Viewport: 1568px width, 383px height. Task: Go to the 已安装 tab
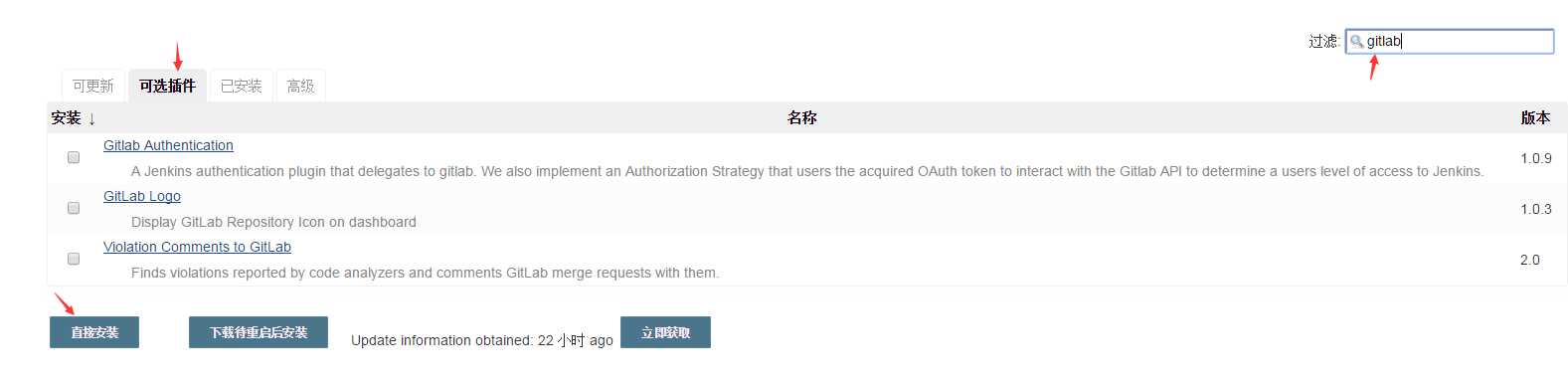coord(241,87)
